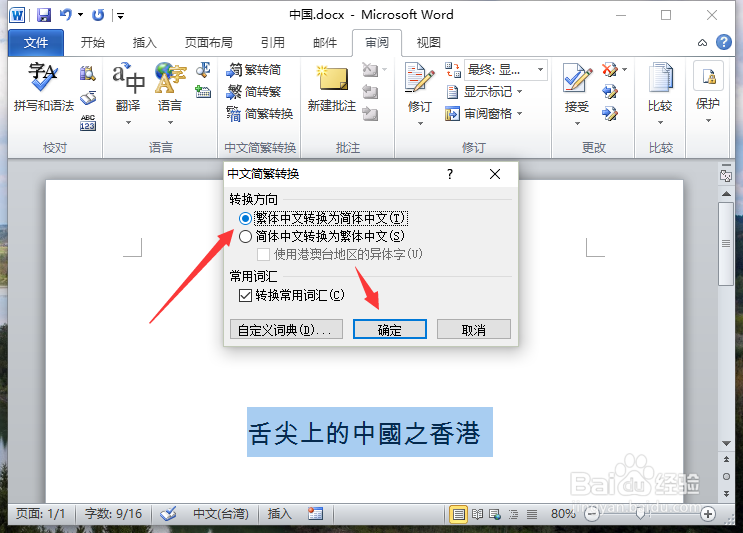Open Customize Quick Access Toolbar dropdown
This screenshot has width=743, height=533.
[120, 16]
